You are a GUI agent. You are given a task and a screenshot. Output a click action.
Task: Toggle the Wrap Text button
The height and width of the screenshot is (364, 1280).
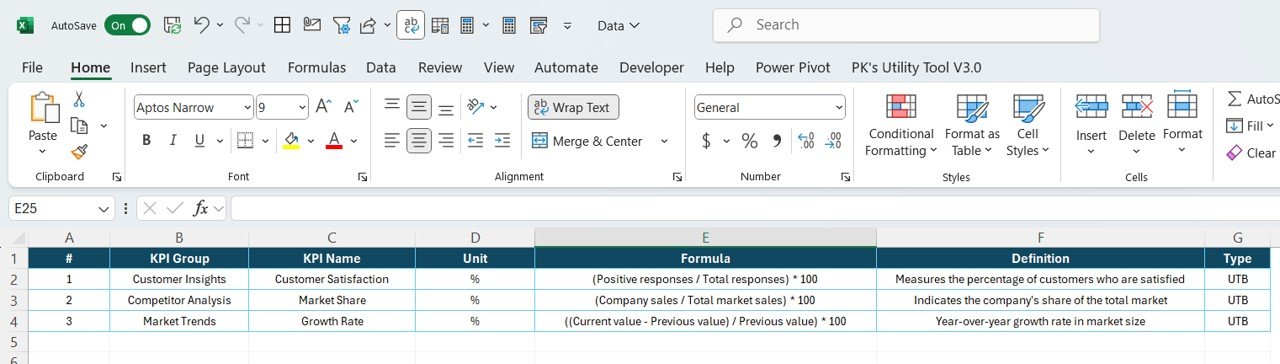574,107
